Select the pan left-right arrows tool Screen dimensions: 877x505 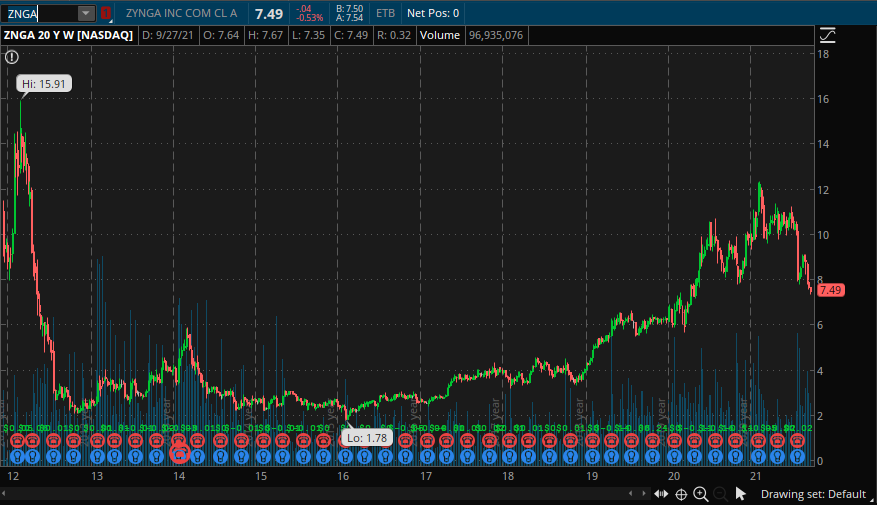click(x=661, y=494)
